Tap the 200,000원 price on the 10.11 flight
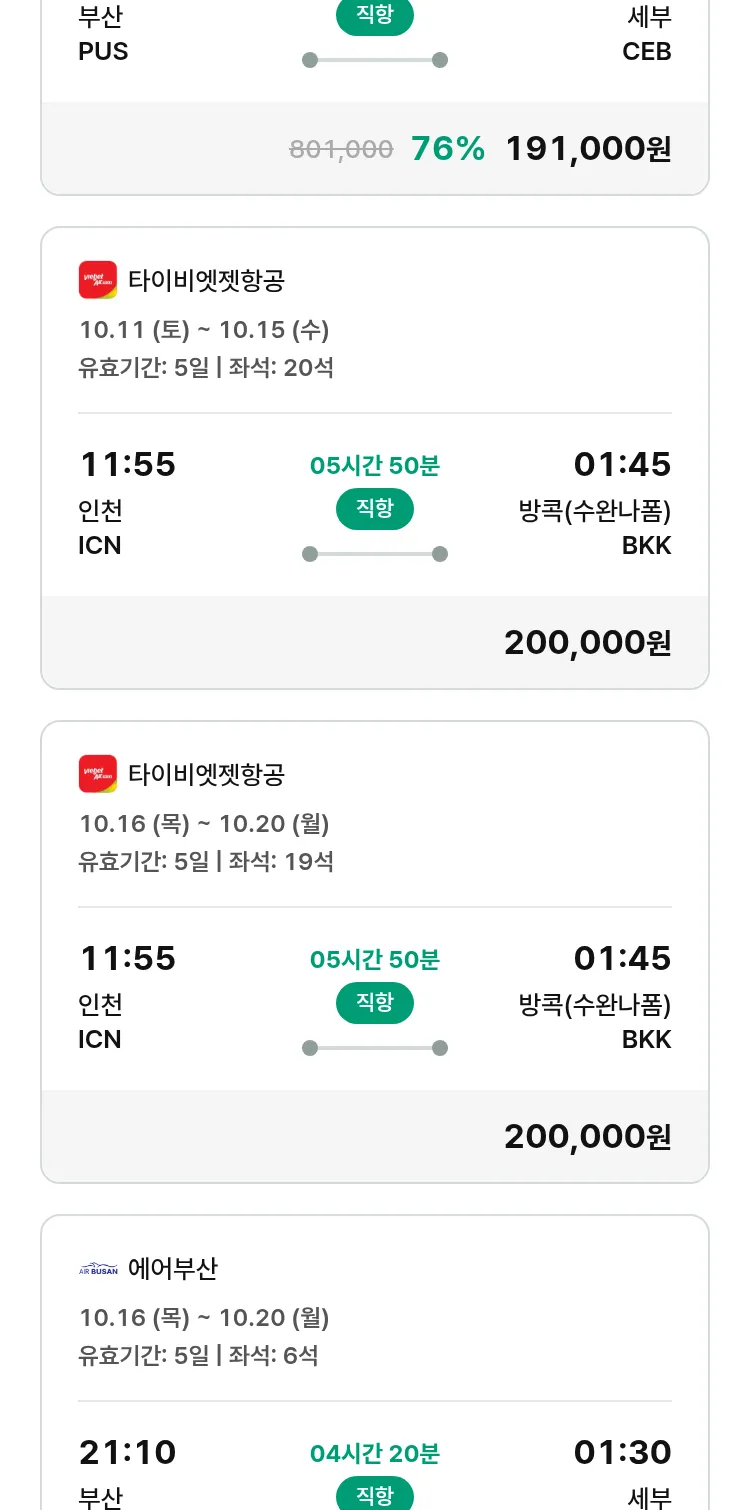 (588, 643)
